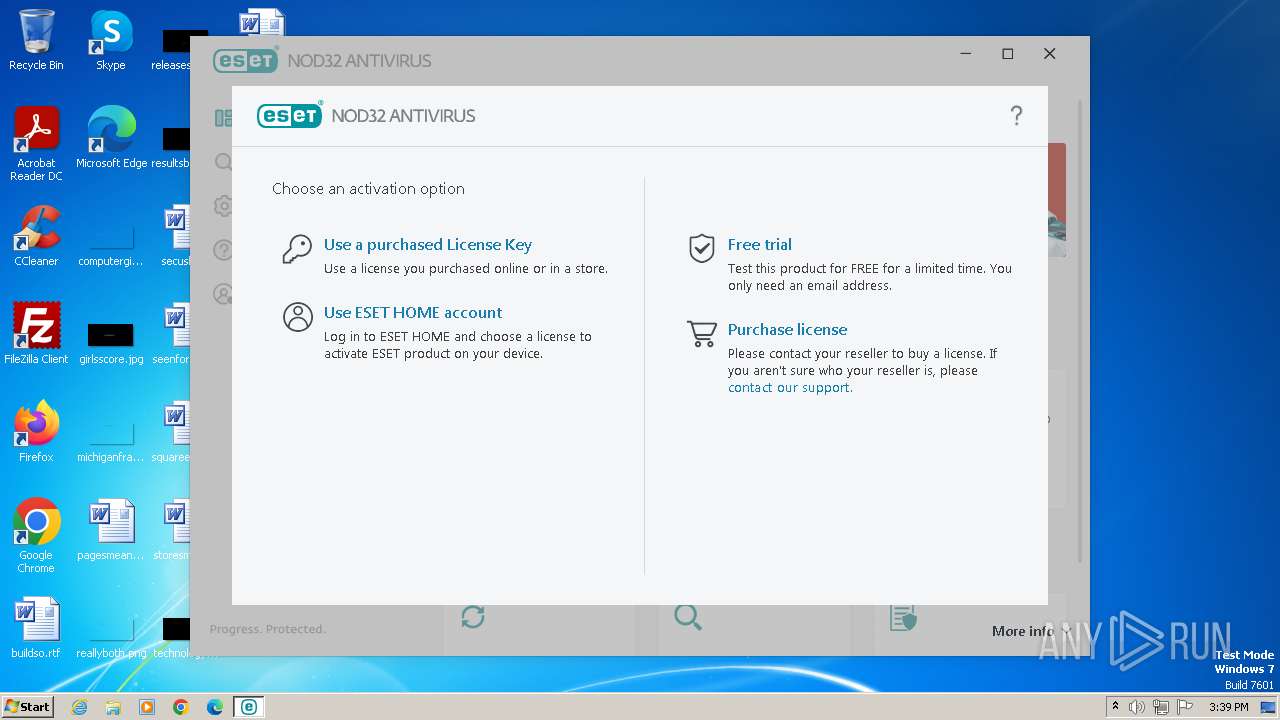Open the Computer scan sidebar icon

point(223,162)
